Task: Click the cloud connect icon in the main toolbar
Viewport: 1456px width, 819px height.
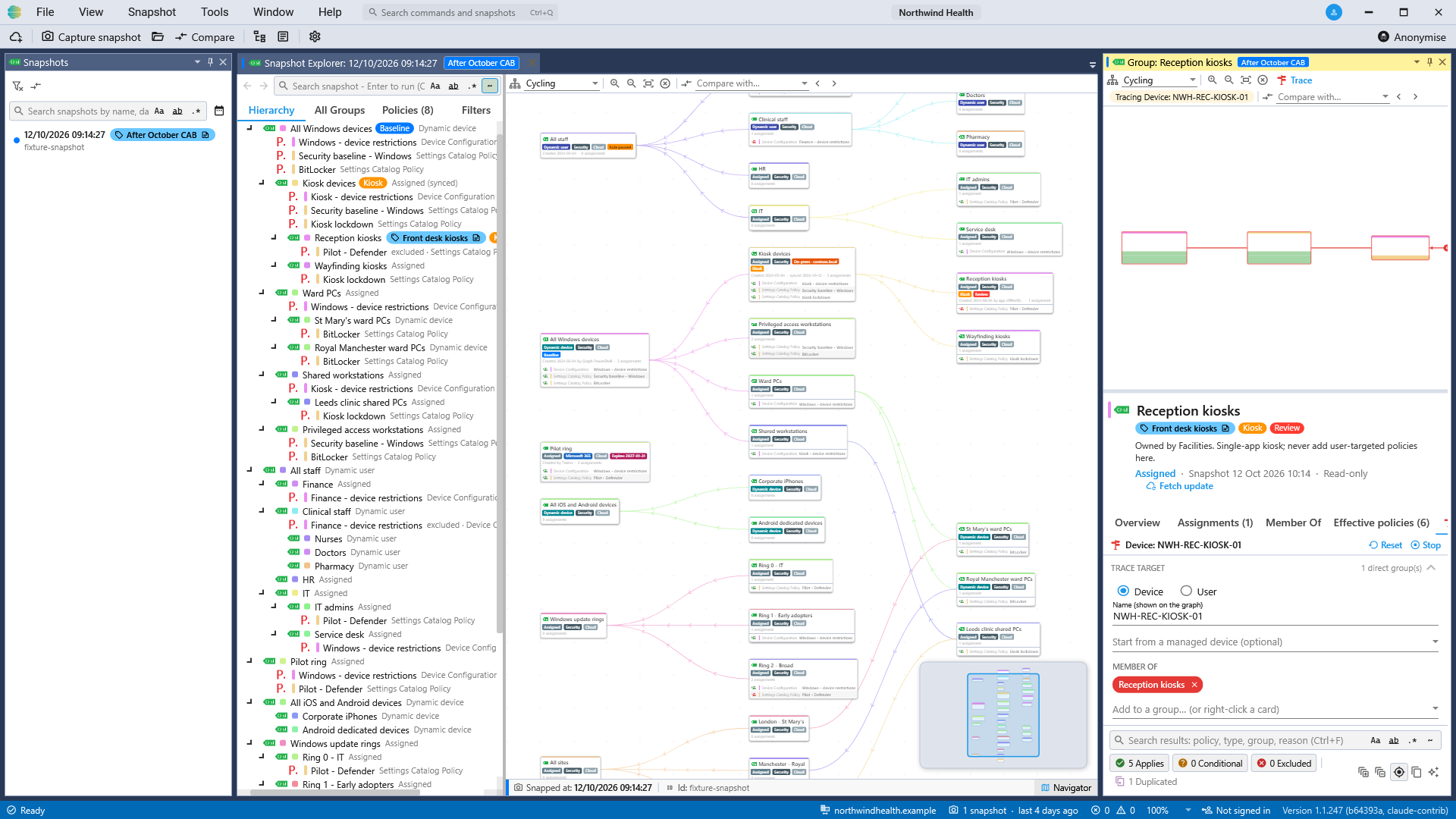Action: (x=16, y=36)
